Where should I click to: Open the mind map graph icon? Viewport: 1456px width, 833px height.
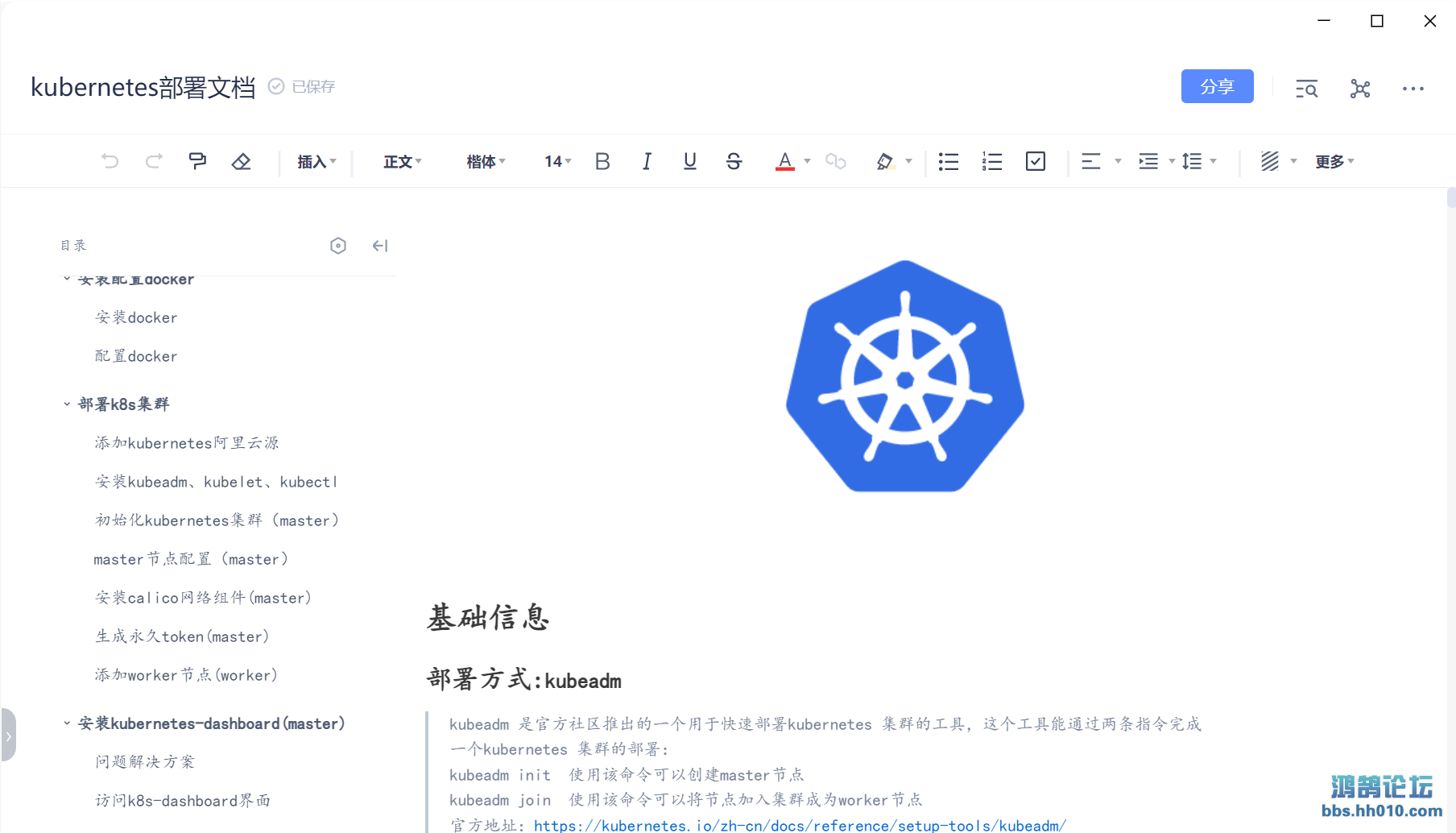coord(1360,89)
